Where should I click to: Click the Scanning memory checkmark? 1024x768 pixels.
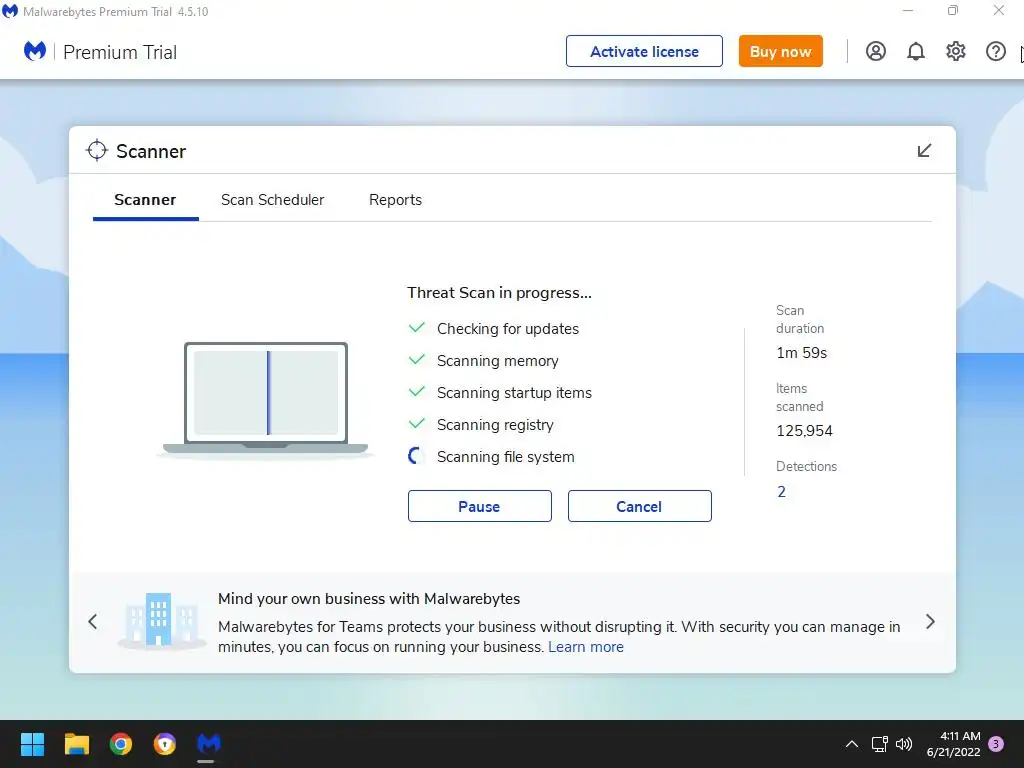[x=417, y=360]
